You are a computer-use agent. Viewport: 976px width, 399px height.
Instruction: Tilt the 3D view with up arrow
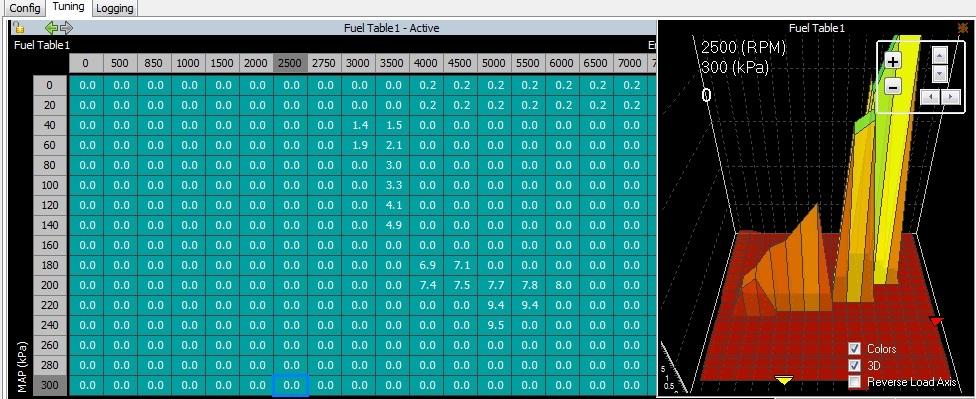pos(940,55)
